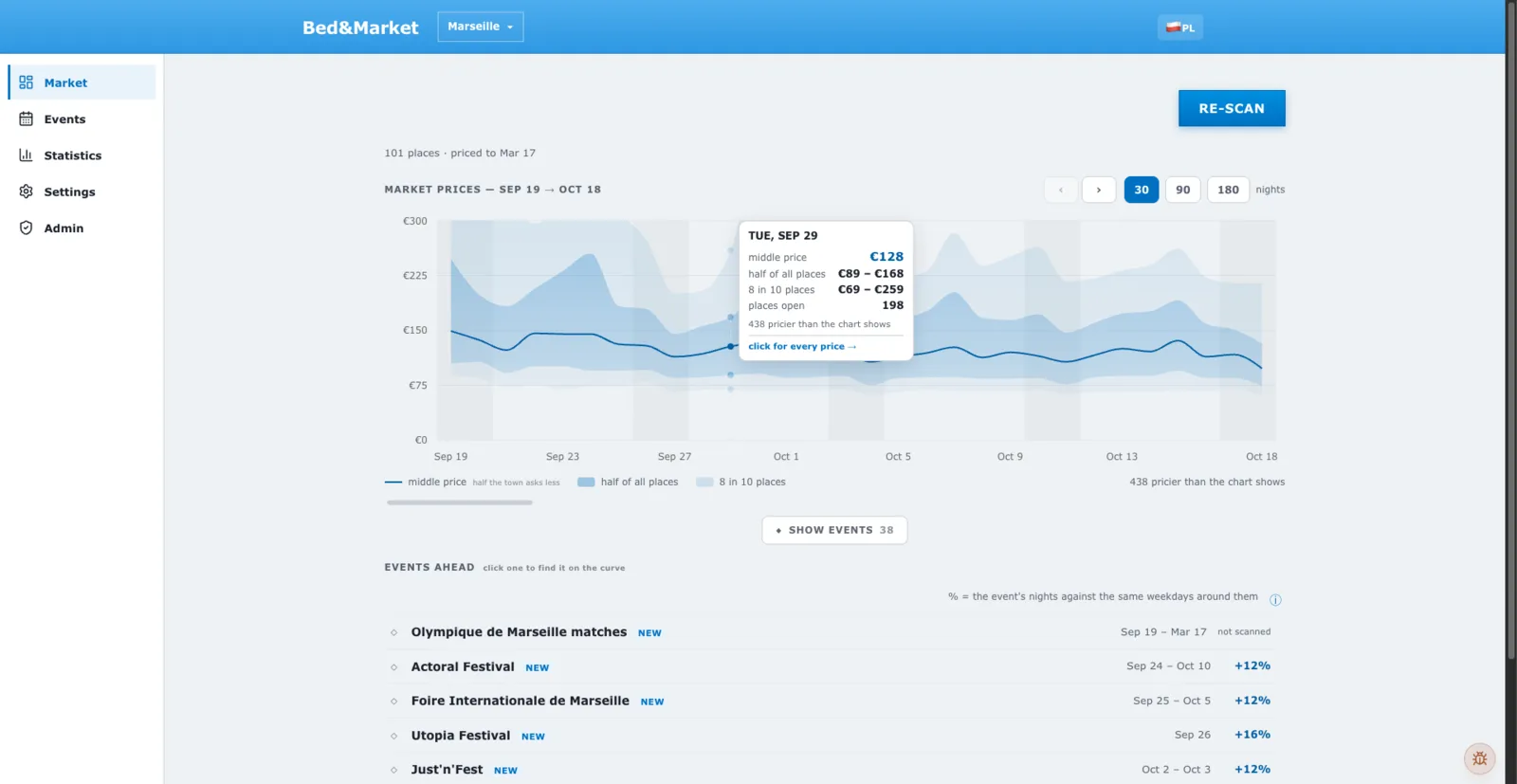Click diamond marker beside Actoral Festival
Viewport: 1517px width, 784px height.
point(393,667)
